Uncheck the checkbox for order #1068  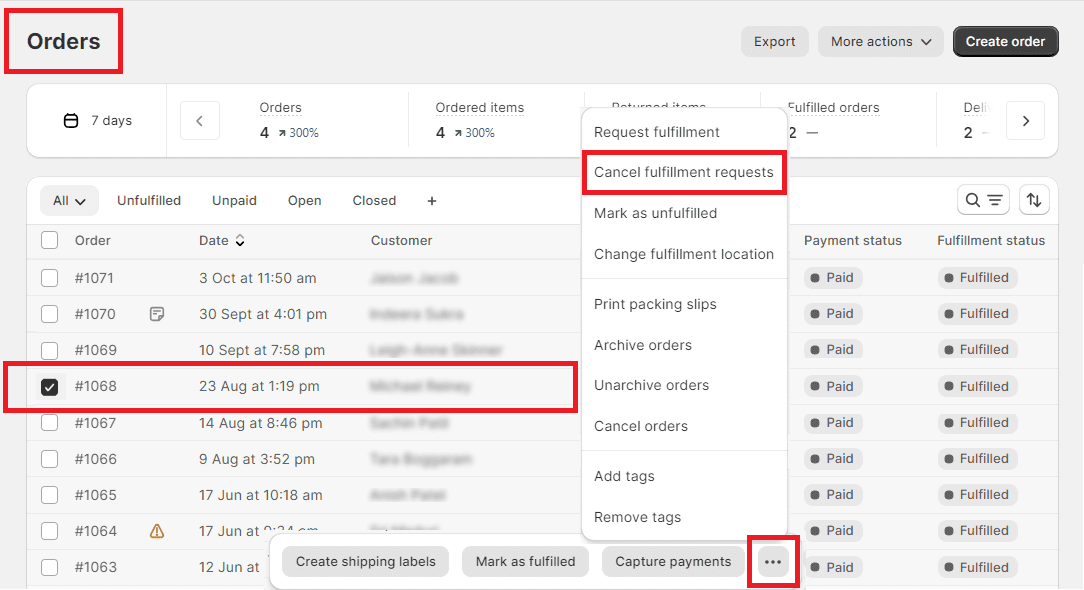pos(50,387)
